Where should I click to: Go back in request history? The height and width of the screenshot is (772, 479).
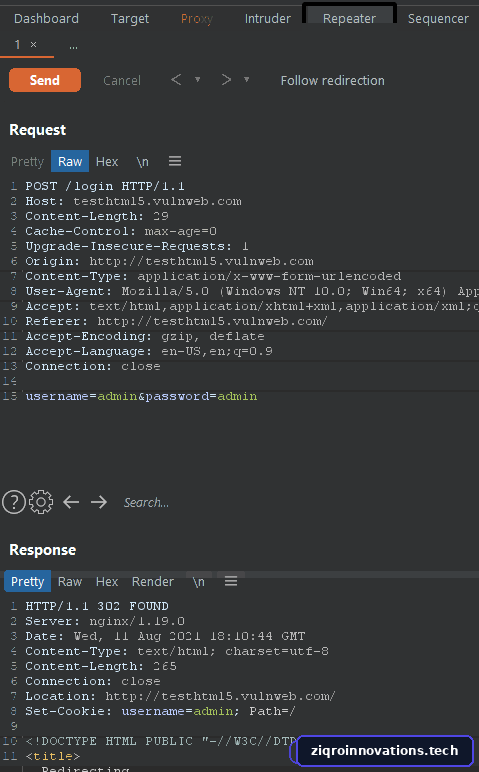pyautogui.click(x=176, y=80)
